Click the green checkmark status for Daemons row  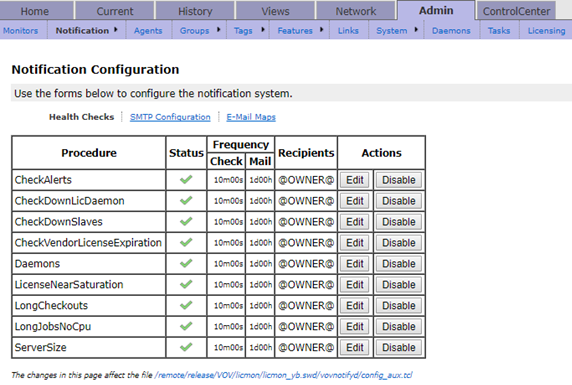186,263
